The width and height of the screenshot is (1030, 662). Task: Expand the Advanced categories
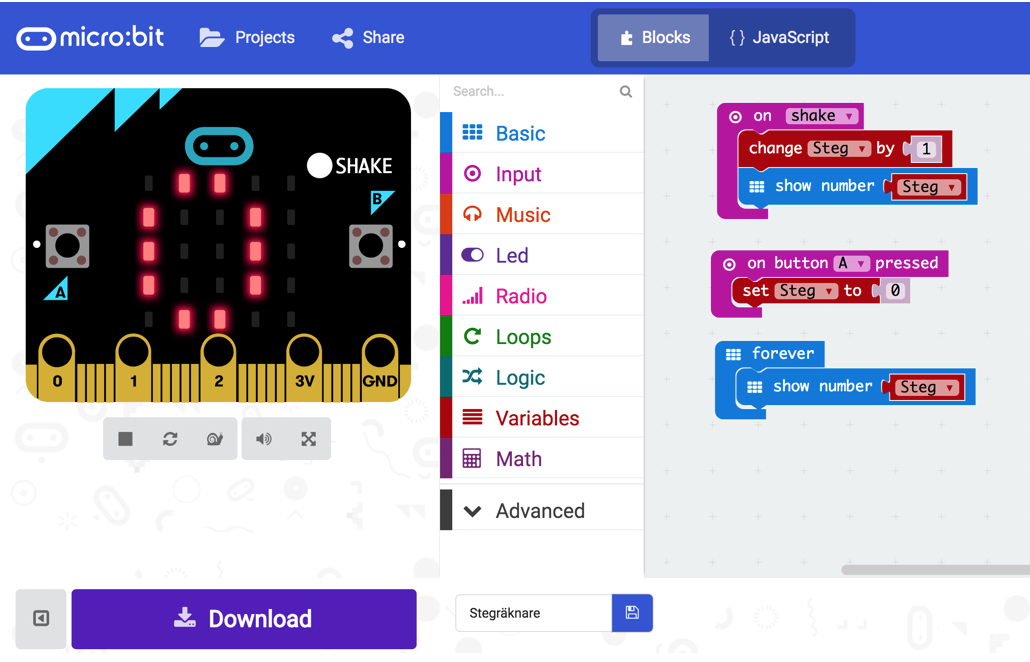542,510
